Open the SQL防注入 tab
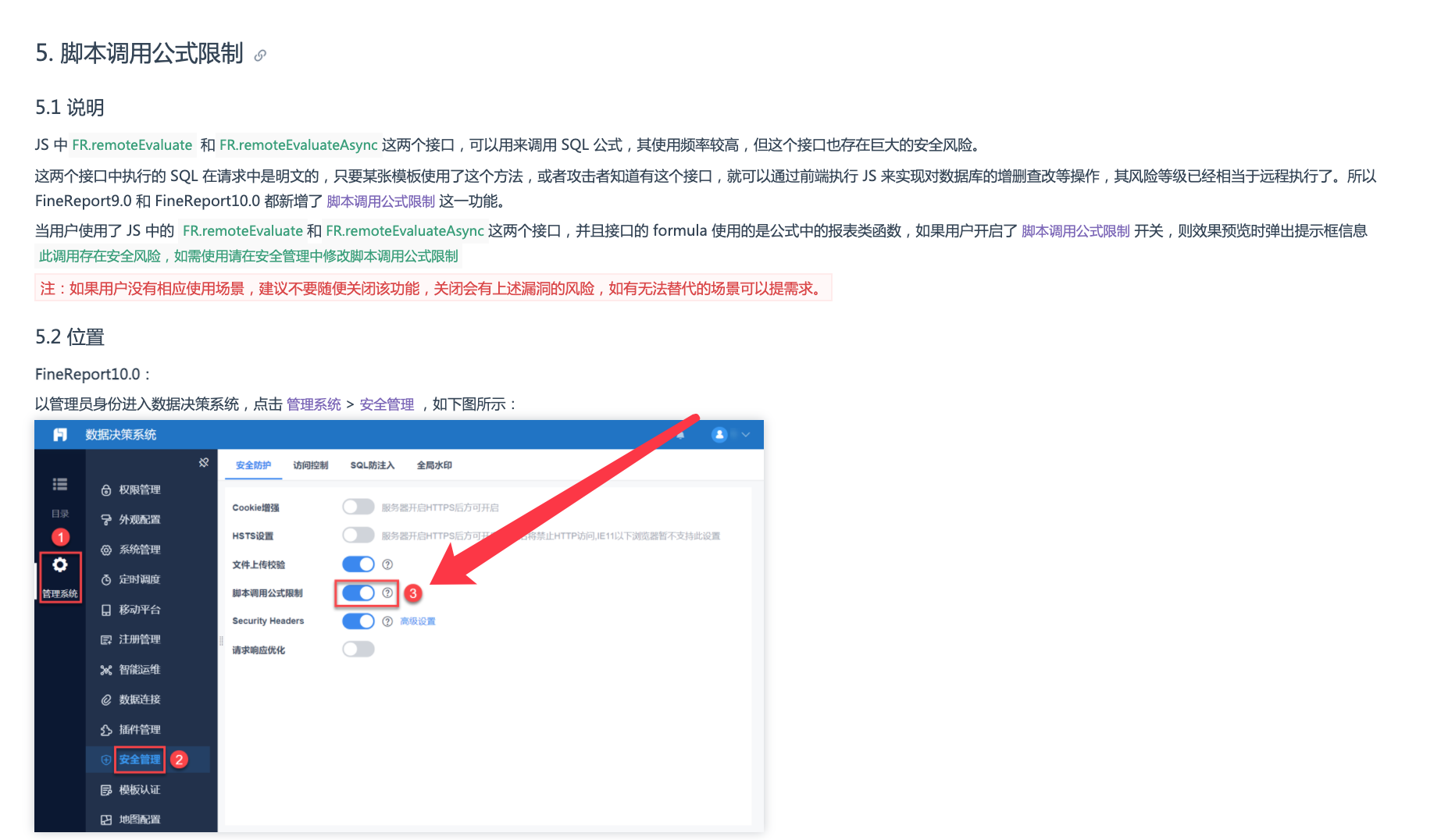Screen dimensions: 1448x840 373,465
